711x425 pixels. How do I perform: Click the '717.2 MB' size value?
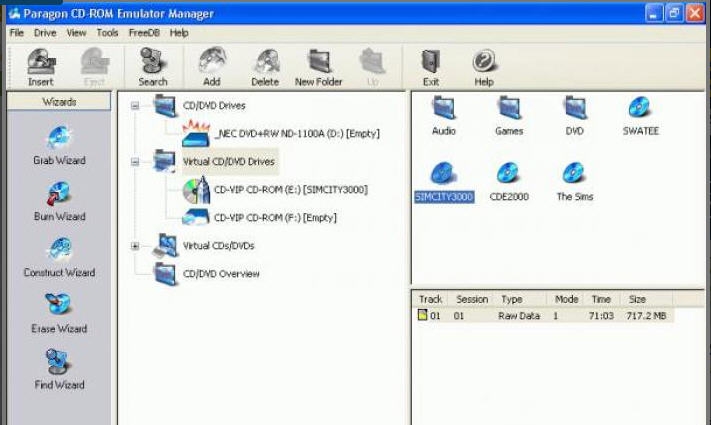(x=646, y=316)
